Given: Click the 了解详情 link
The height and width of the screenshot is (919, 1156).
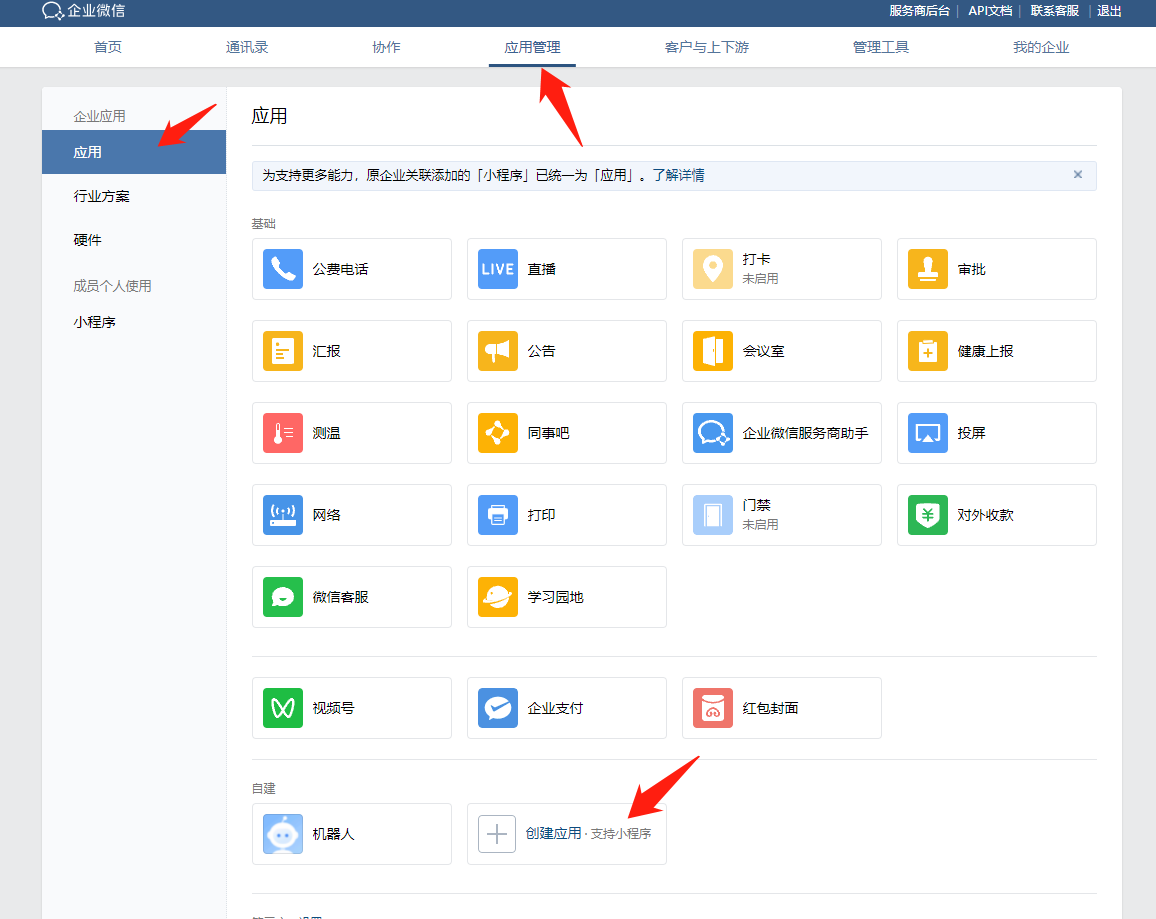Looking at the screenshot, I should coord(678,175).
